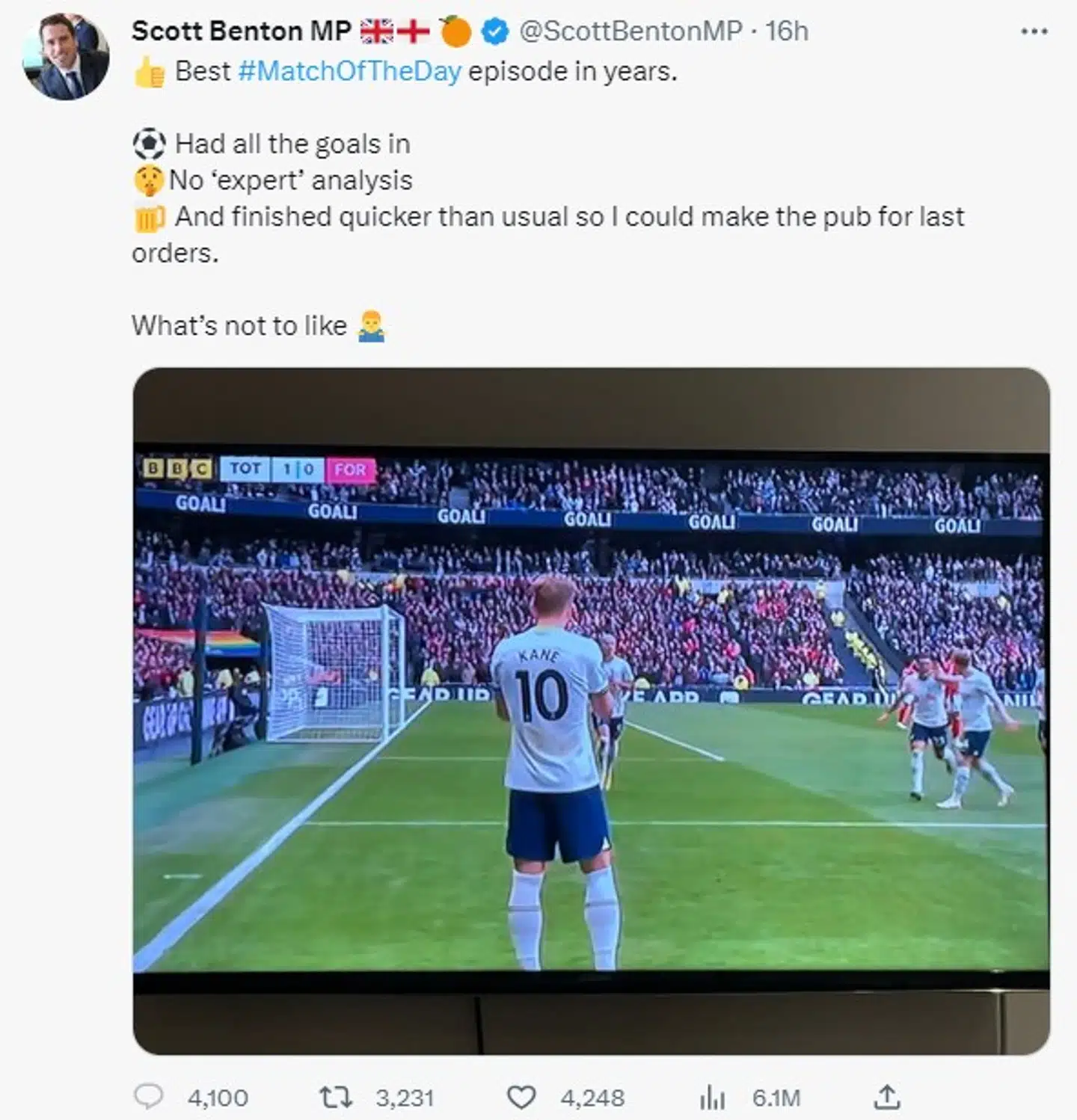The image size is (1077, 1120).
Task: Click the 16h timestamp link
Action: click(787, 31)
